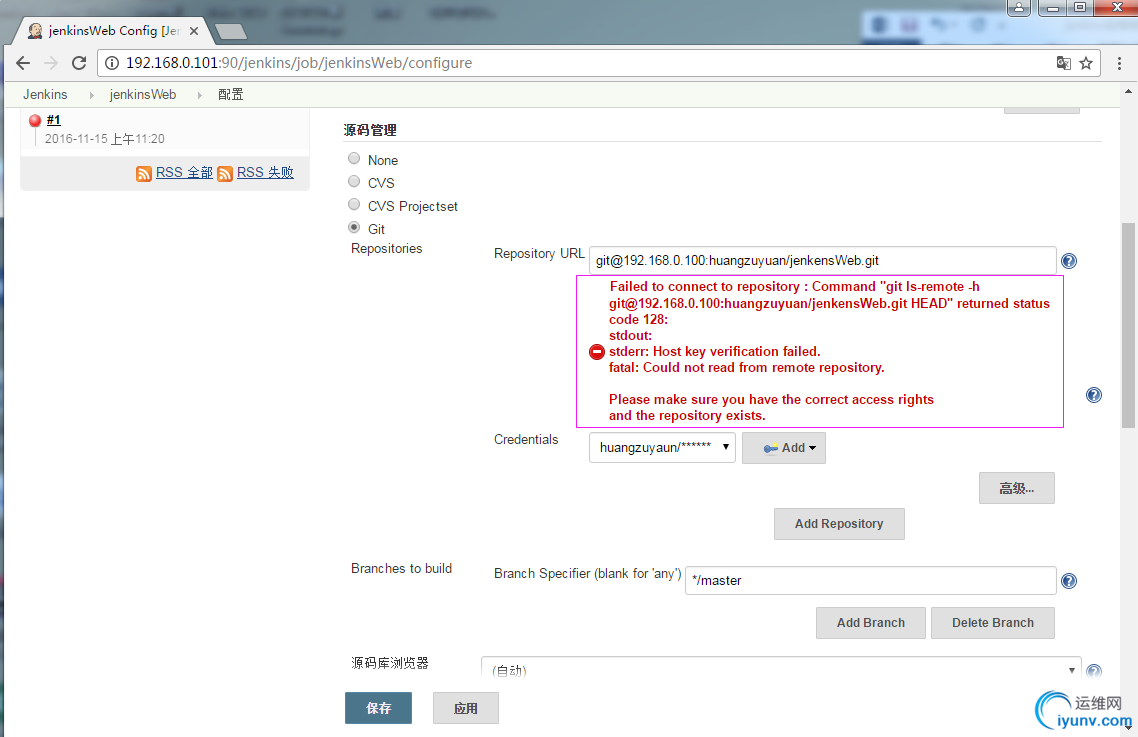Bookmark this page with the star icon
The height and width of the screenshot is (737, 1138).
pyautogui.click(x=1086, y=63)
